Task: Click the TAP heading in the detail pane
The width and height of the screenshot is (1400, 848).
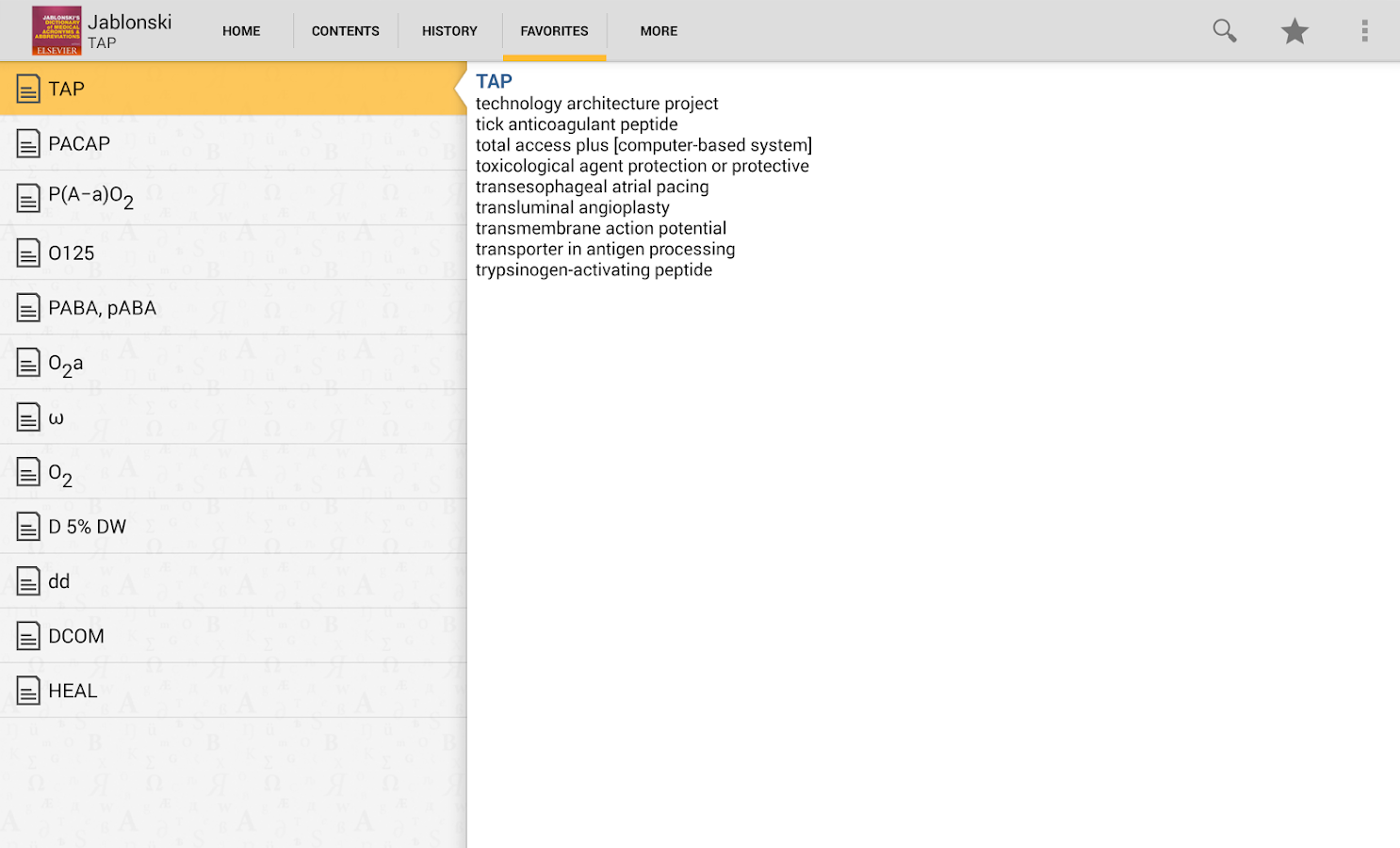Action: [x=494, y=81]
